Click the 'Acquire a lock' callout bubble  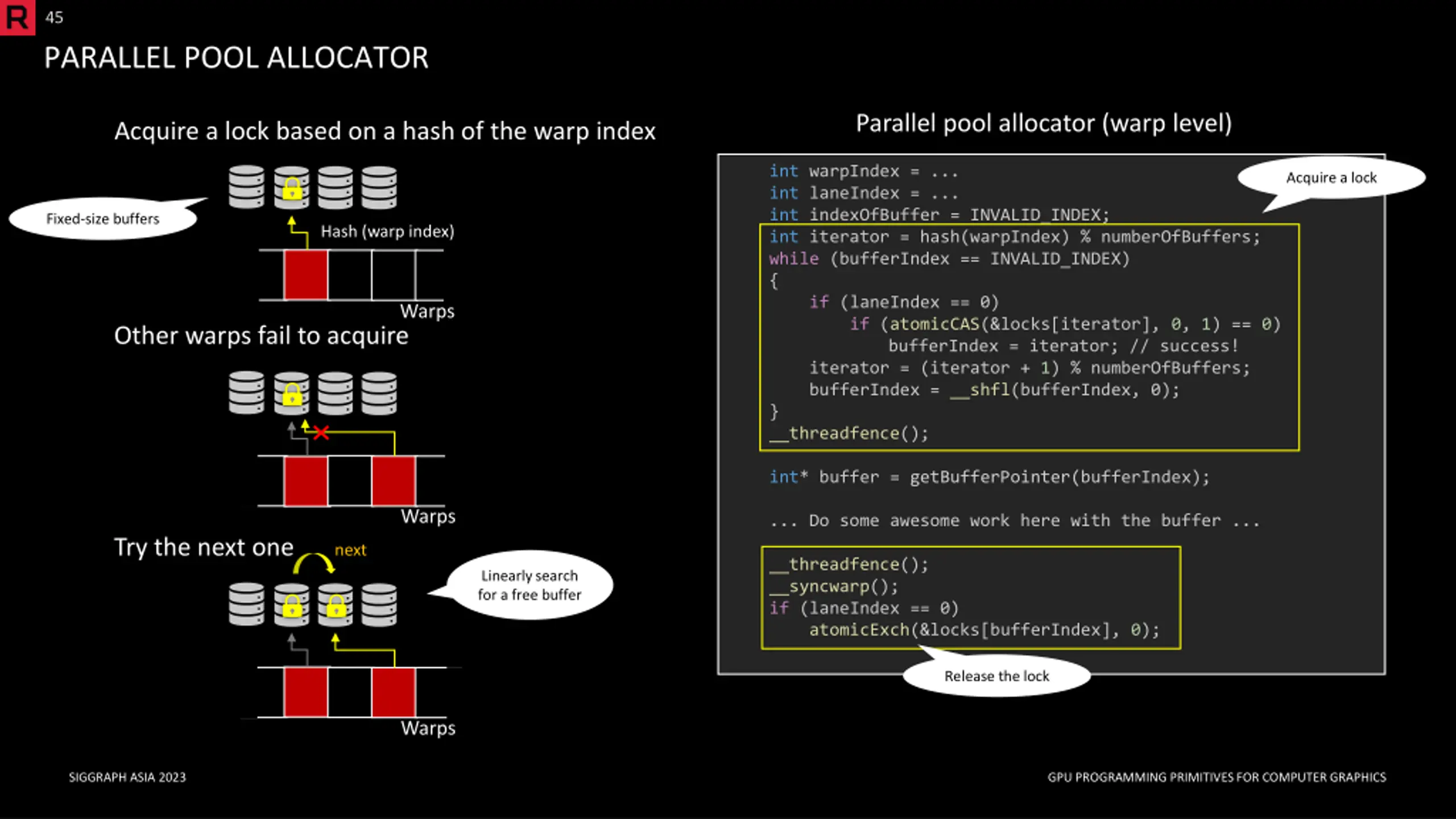click(x=1331, y=178)
